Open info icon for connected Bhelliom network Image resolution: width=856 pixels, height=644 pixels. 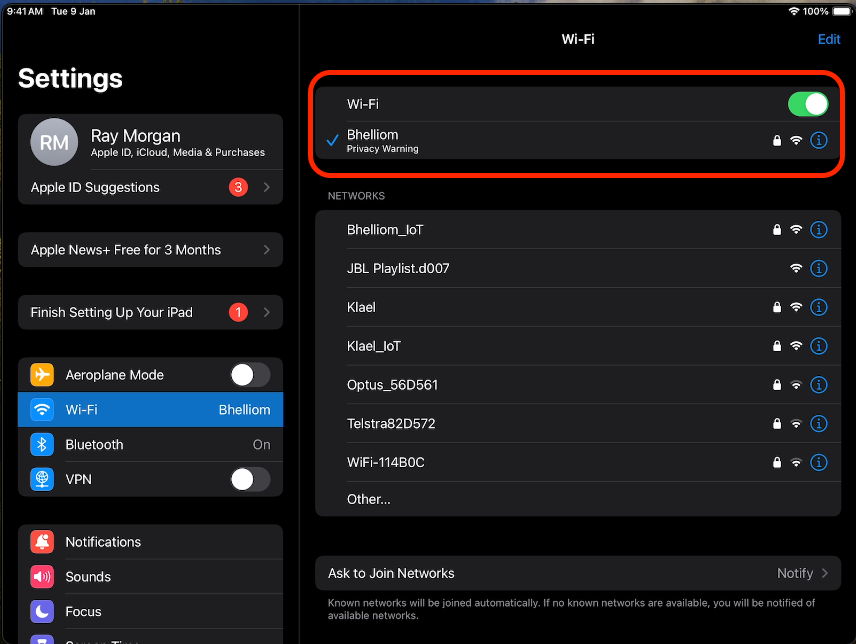(819, 141)
